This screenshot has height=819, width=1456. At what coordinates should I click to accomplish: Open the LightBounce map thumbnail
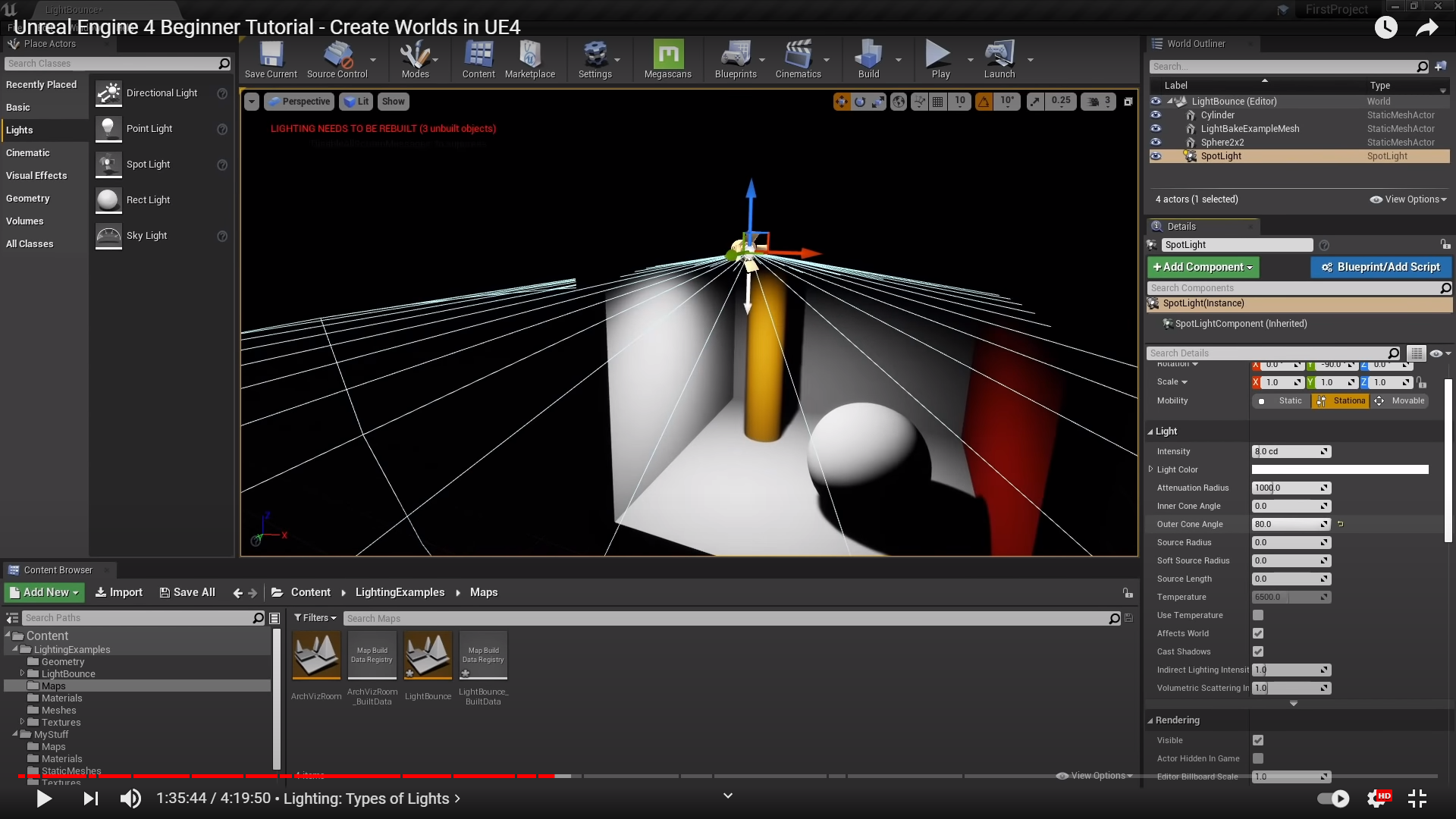[x=428, y=655]
